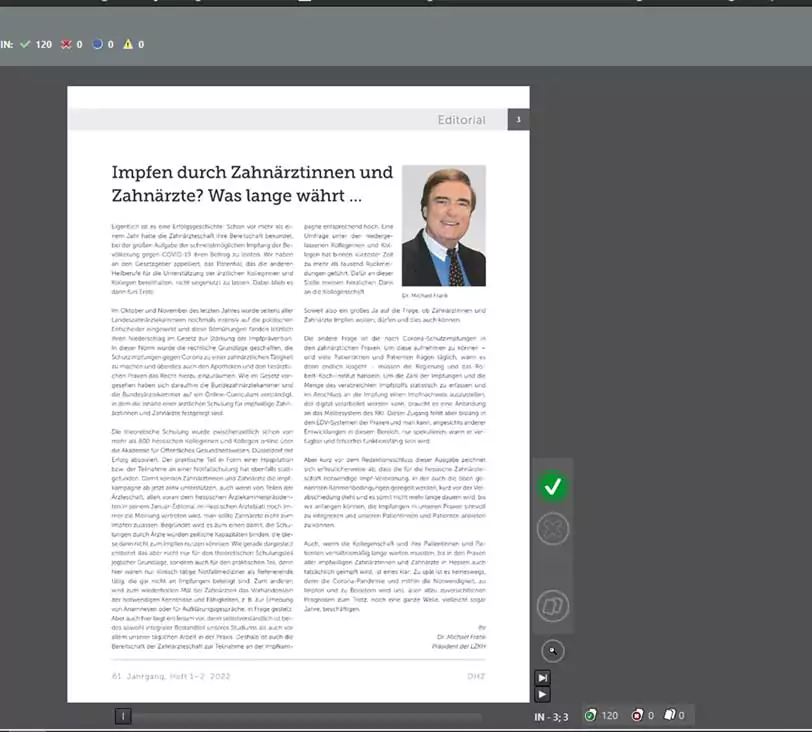This screenshot has width=812, height=732.
Task: Click the page slider thumb below the preview
Action: point(123,716)
